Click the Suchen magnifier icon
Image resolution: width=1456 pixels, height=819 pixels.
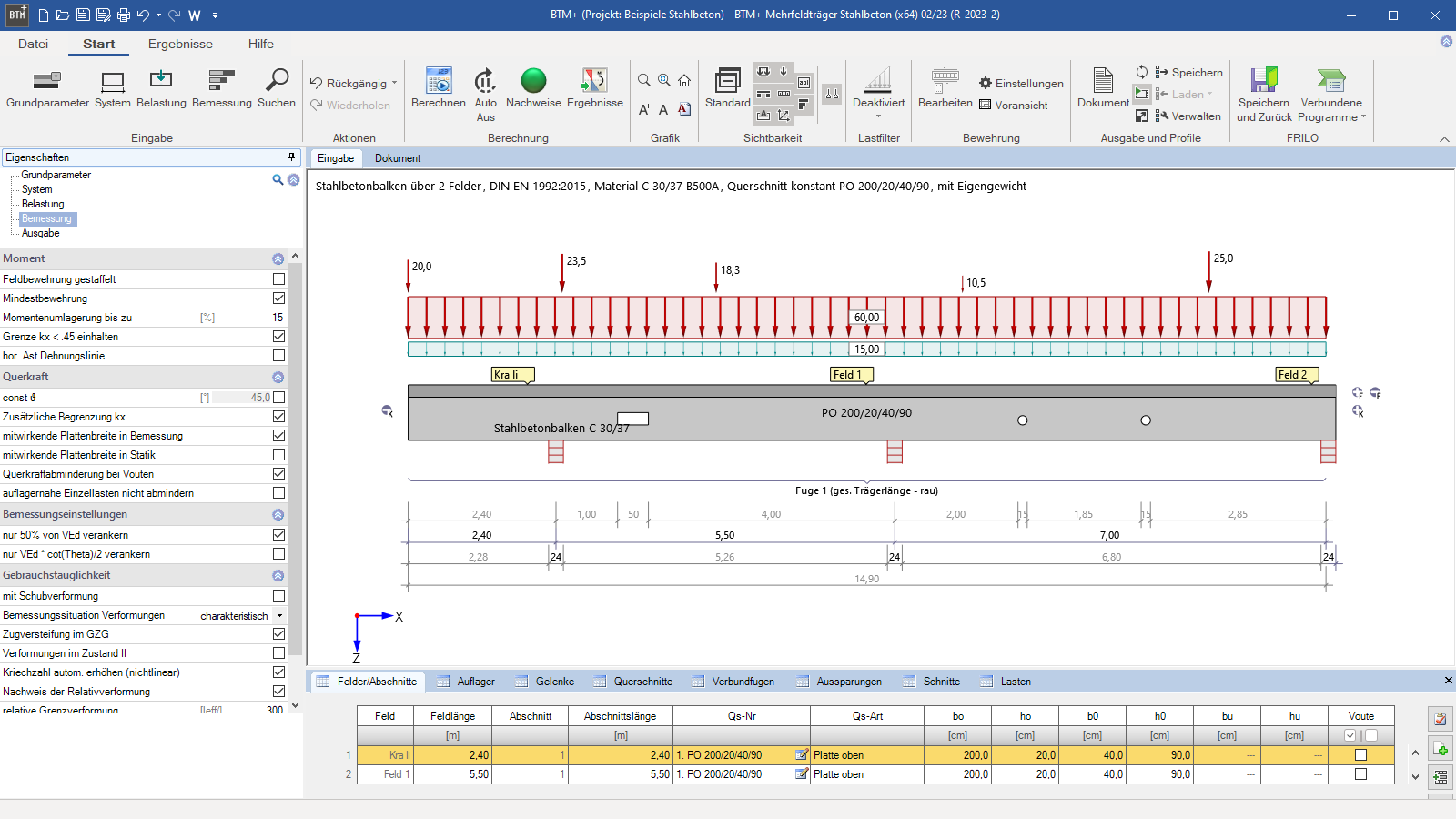coord(277,88)
